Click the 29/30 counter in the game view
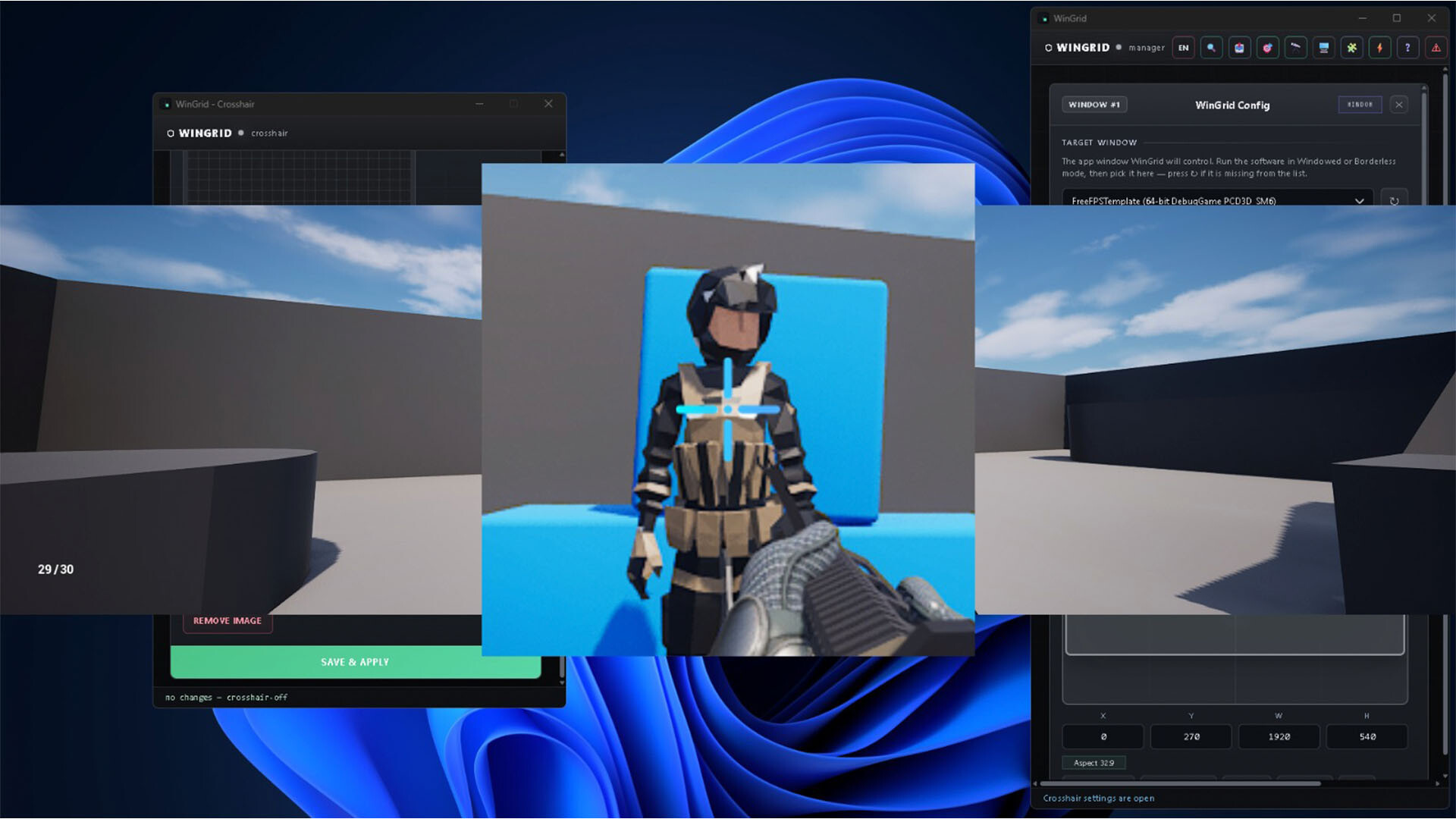Viewport: 1456px width, 819px height. 56,570
